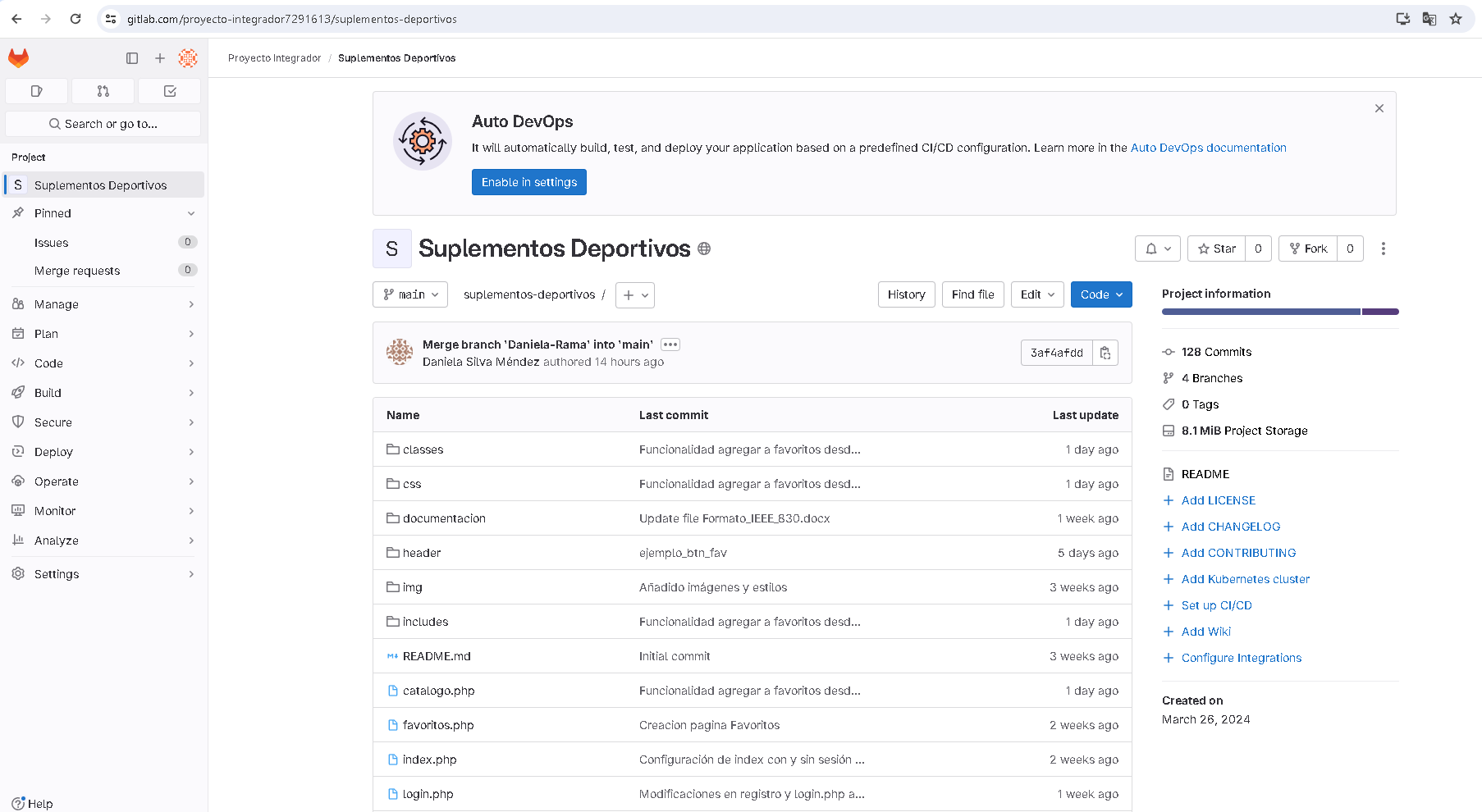The width and height of the screenshot is (1482, 812).
Task: Click the browser address bar URL
Action: pyautogui.click(x=292, y=19)
